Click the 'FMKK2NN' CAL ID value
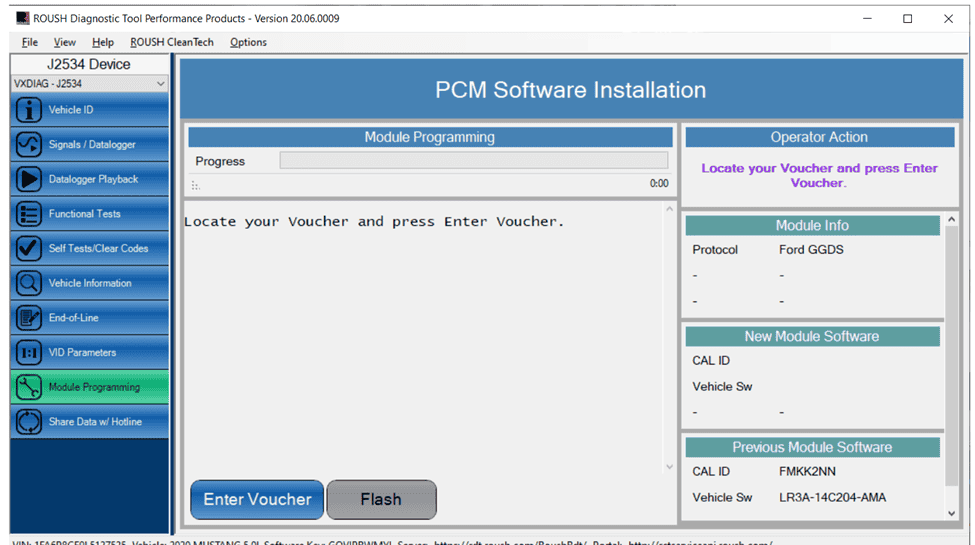 (x=807, y=472)
